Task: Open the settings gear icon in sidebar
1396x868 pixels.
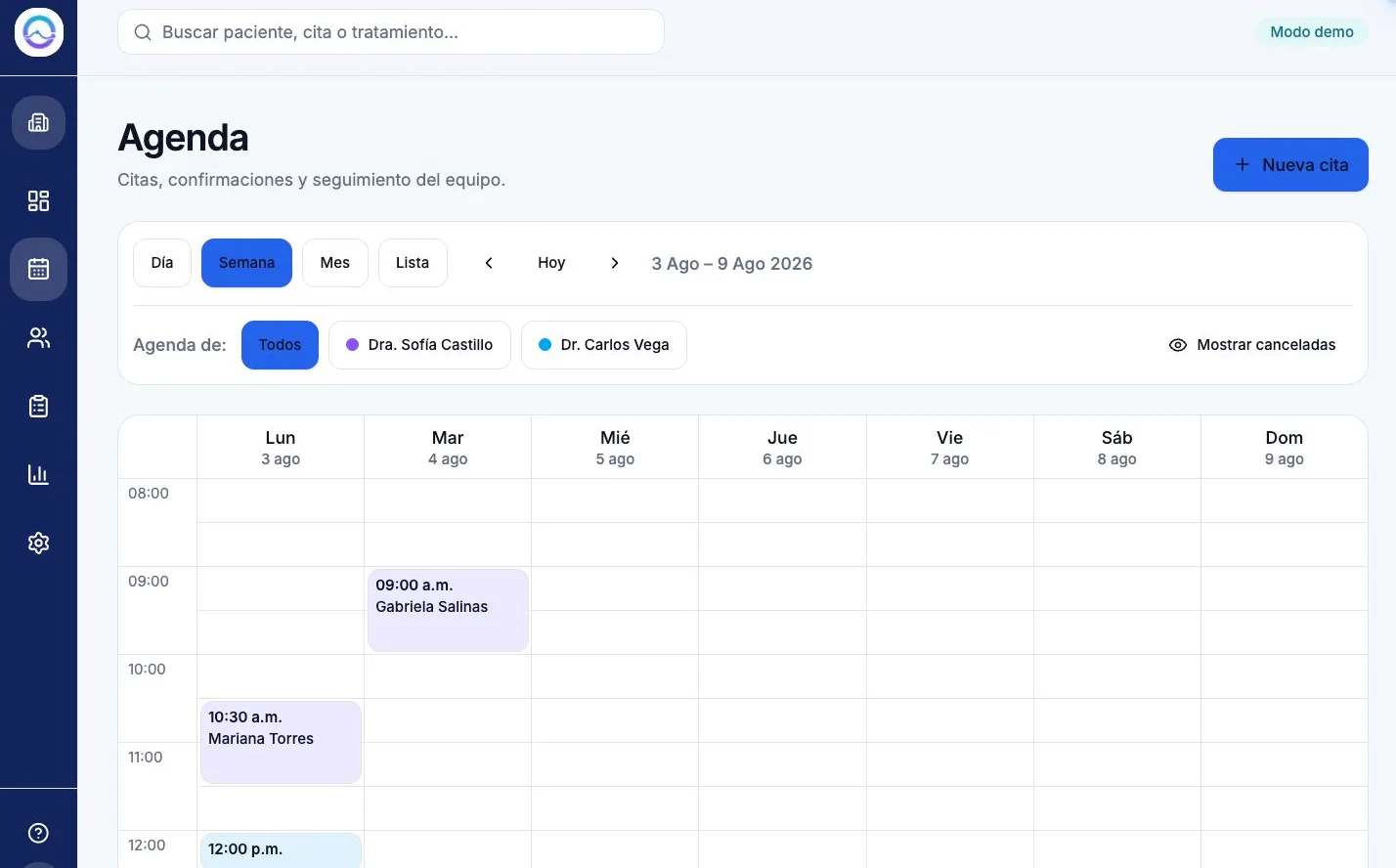Action: [x=38, y=542]
